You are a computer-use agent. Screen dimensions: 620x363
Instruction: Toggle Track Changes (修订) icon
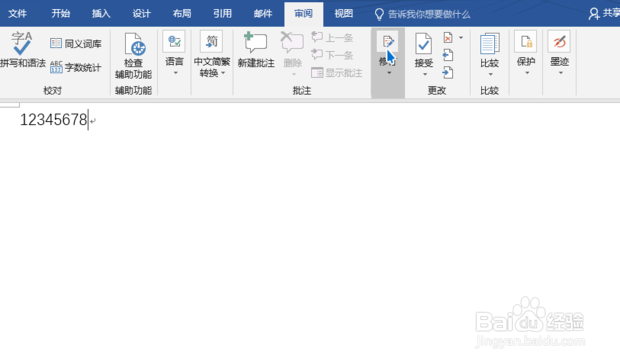point(388,41)
